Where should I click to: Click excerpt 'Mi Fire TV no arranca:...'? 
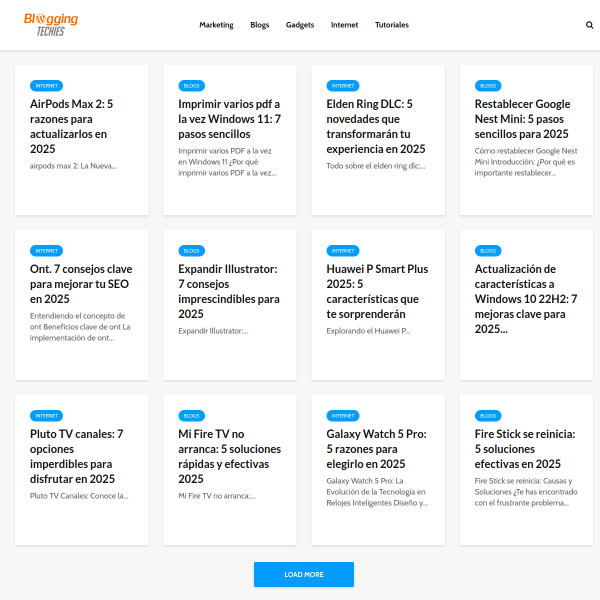click(x=217, y=496)
